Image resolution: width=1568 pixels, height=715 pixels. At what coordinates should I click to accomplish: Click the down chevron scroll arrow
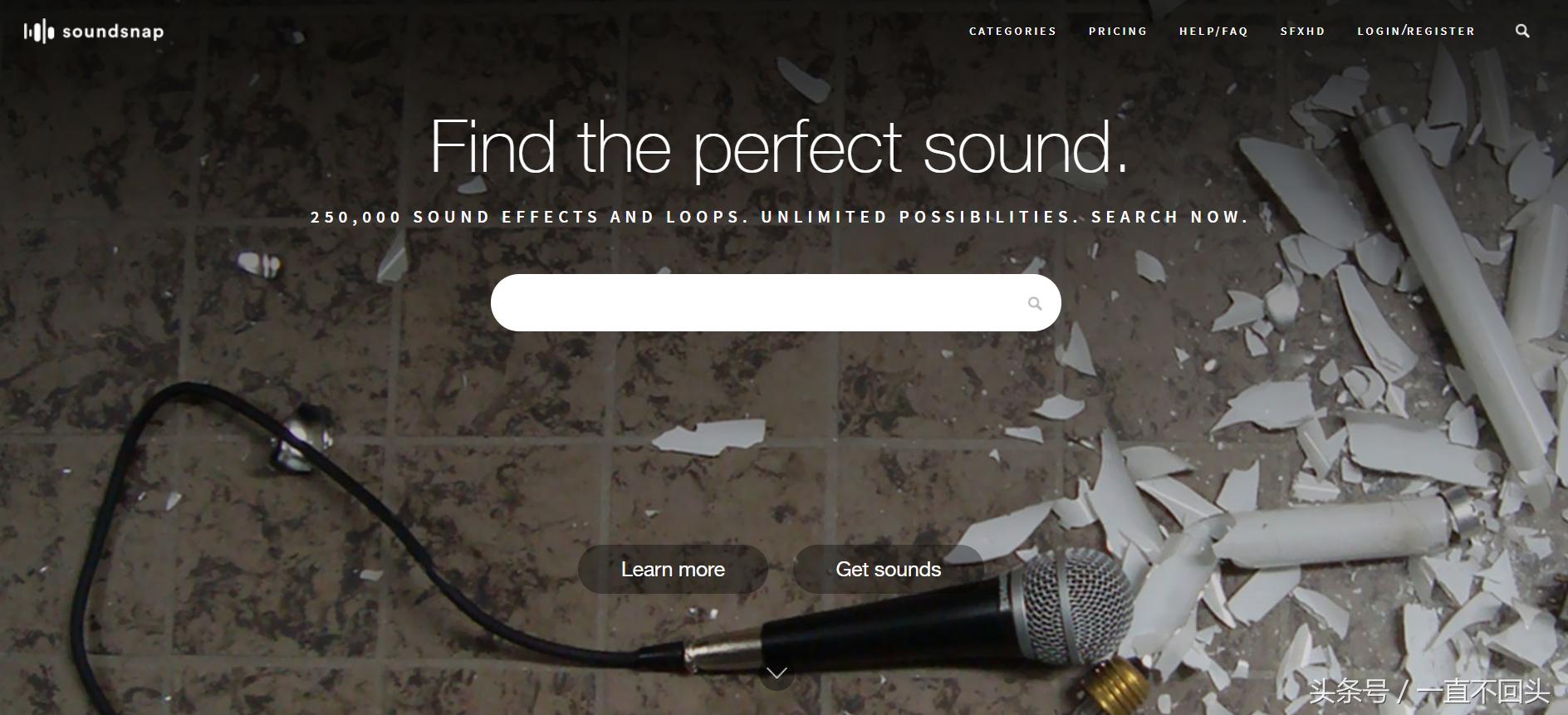tap(777, 673)
